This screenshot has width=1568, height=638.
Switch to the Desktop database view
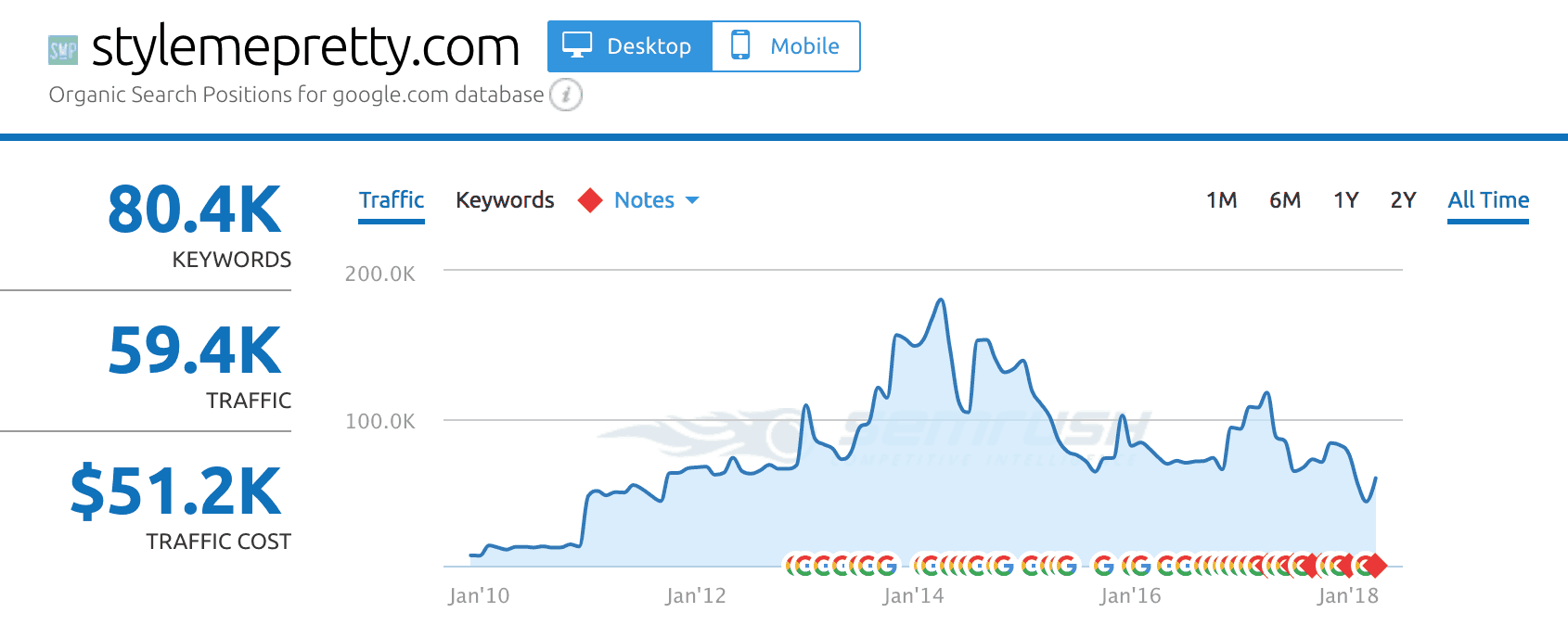click(x=630, y=46)
